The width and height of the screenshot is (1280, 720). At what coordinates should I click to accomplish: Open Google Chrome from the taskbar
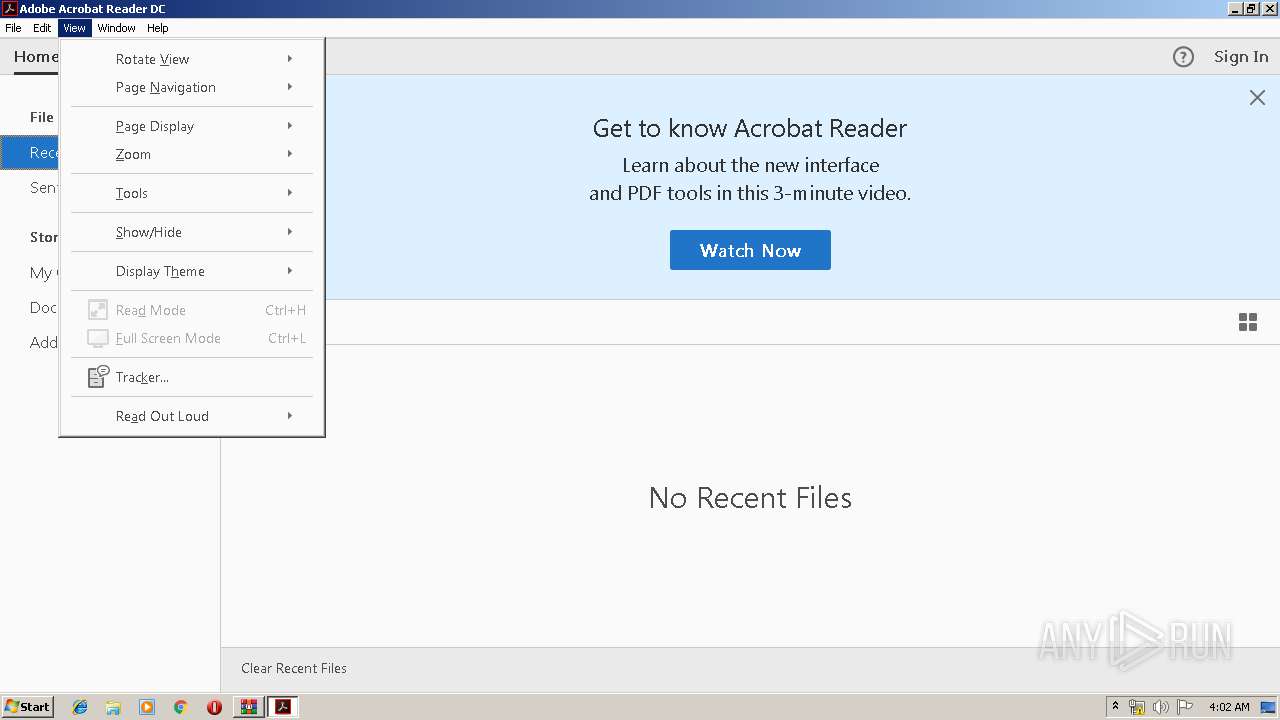[180, 707]
